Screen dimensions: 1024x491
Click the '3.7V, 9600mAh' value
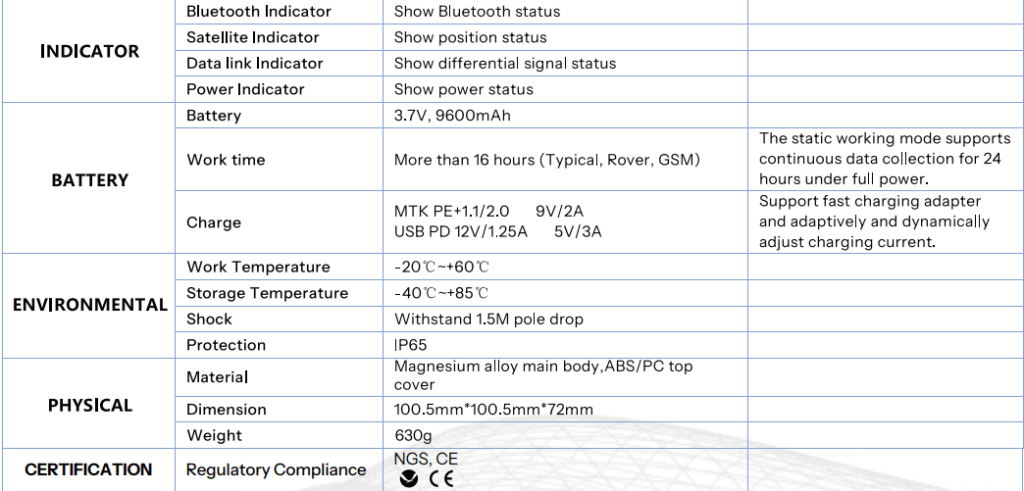452,116
